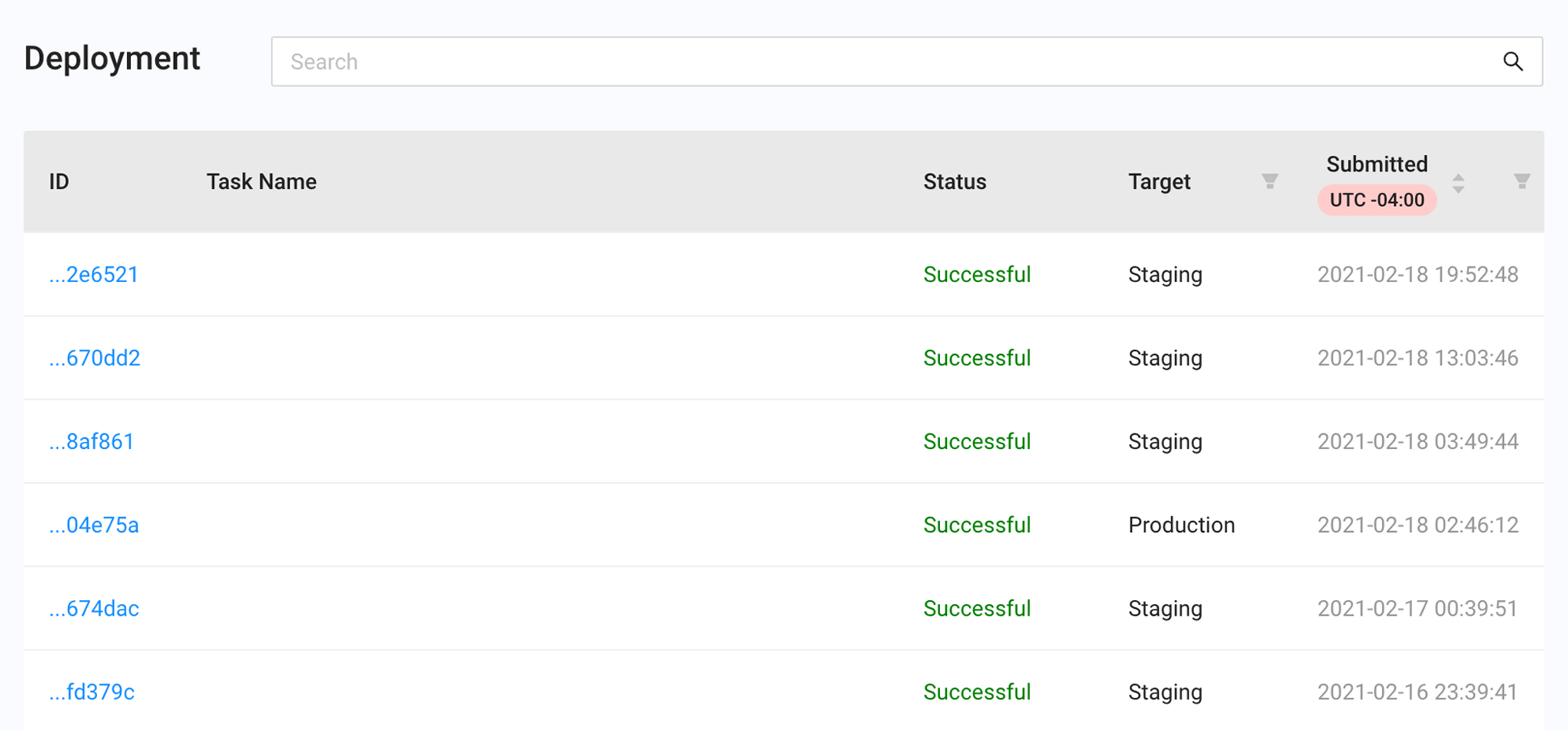Click the UTC -04:00 timezone badge

click(1377, 200)
